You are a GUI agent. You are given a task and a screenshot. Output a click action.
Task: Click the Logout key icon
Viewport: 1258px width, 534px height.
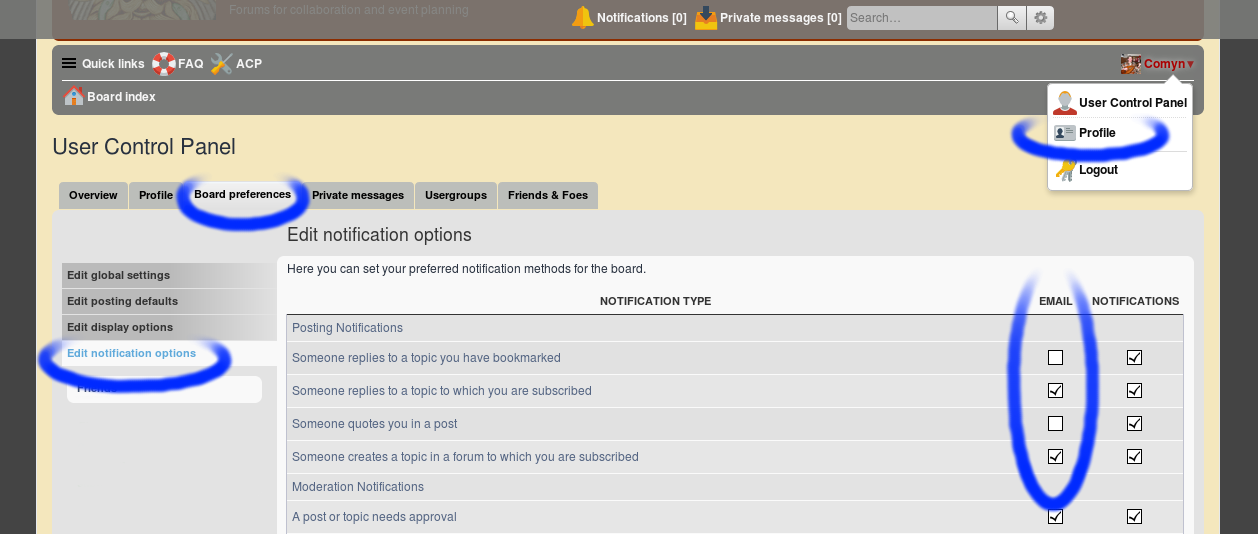pyautogui.click(x=1065, y=170)
